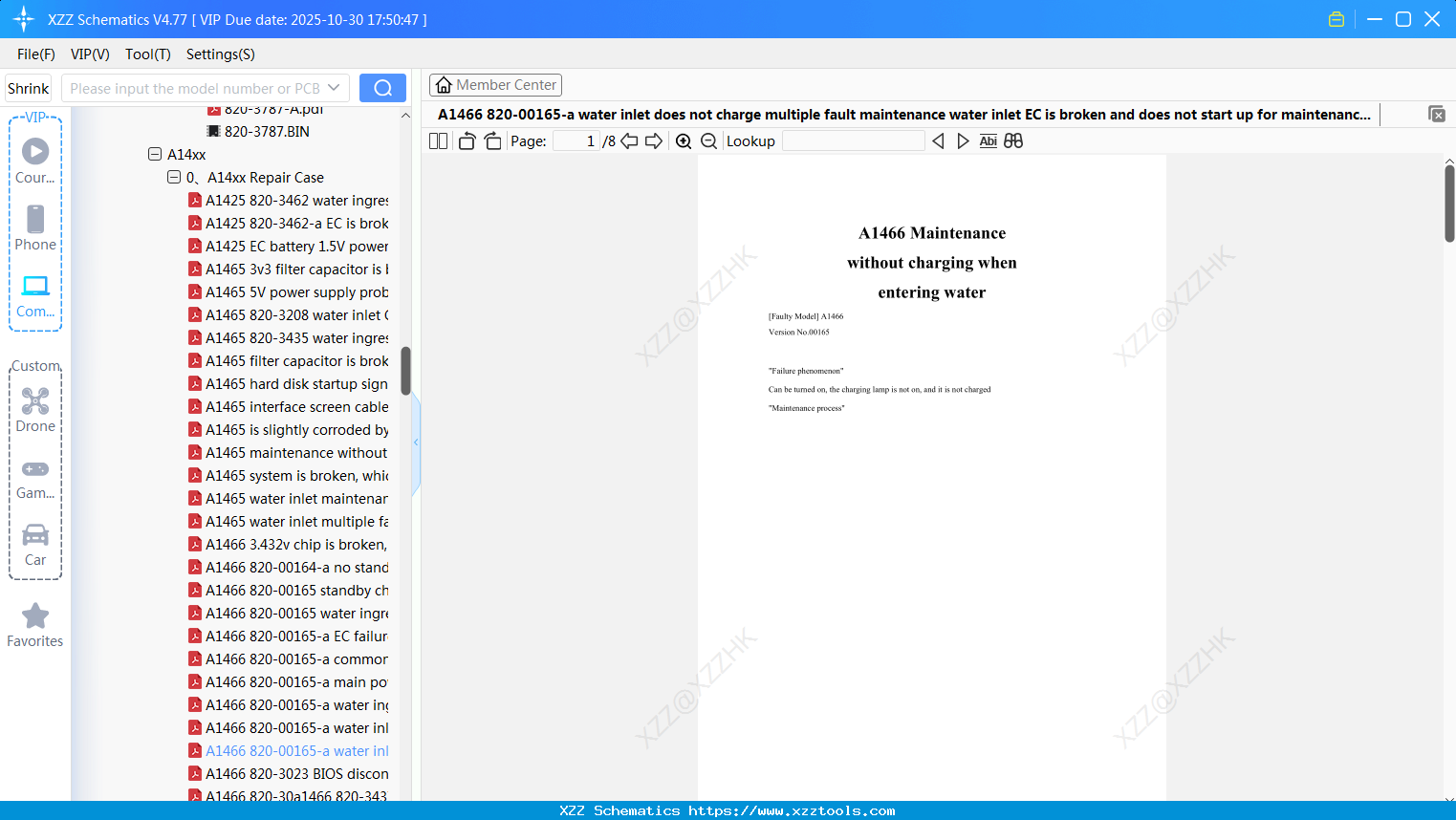Viewport: 1456px width, 820px height.
Task: Open A1466 820-3023 BIOS case
Action: point(289,774)
